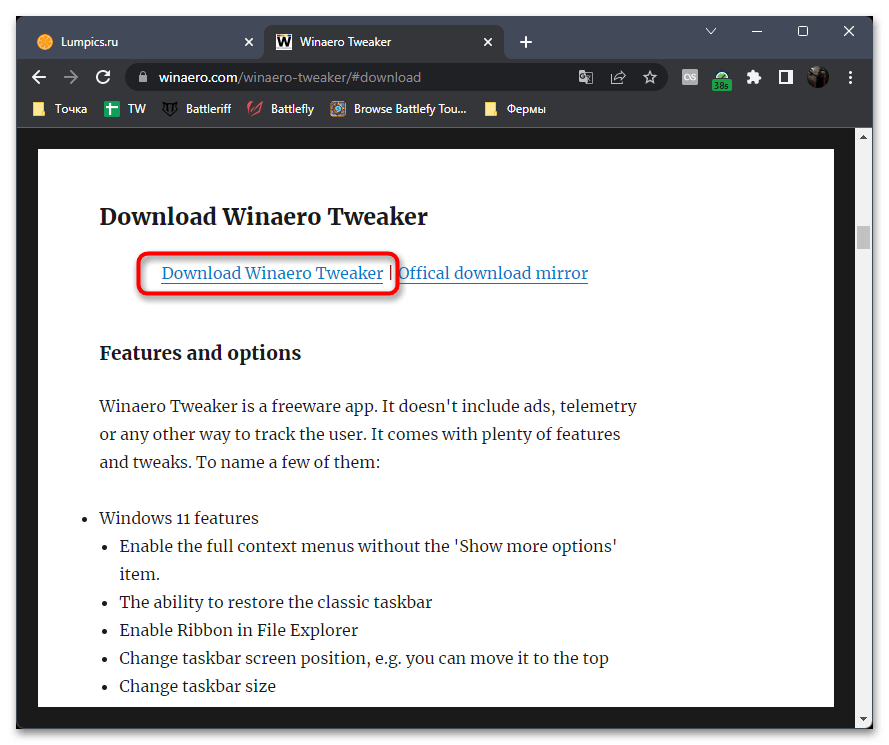Click the scrollbar down arrow
The height and width of the screenshot is (745, 889).
click(x=863, y=719)
